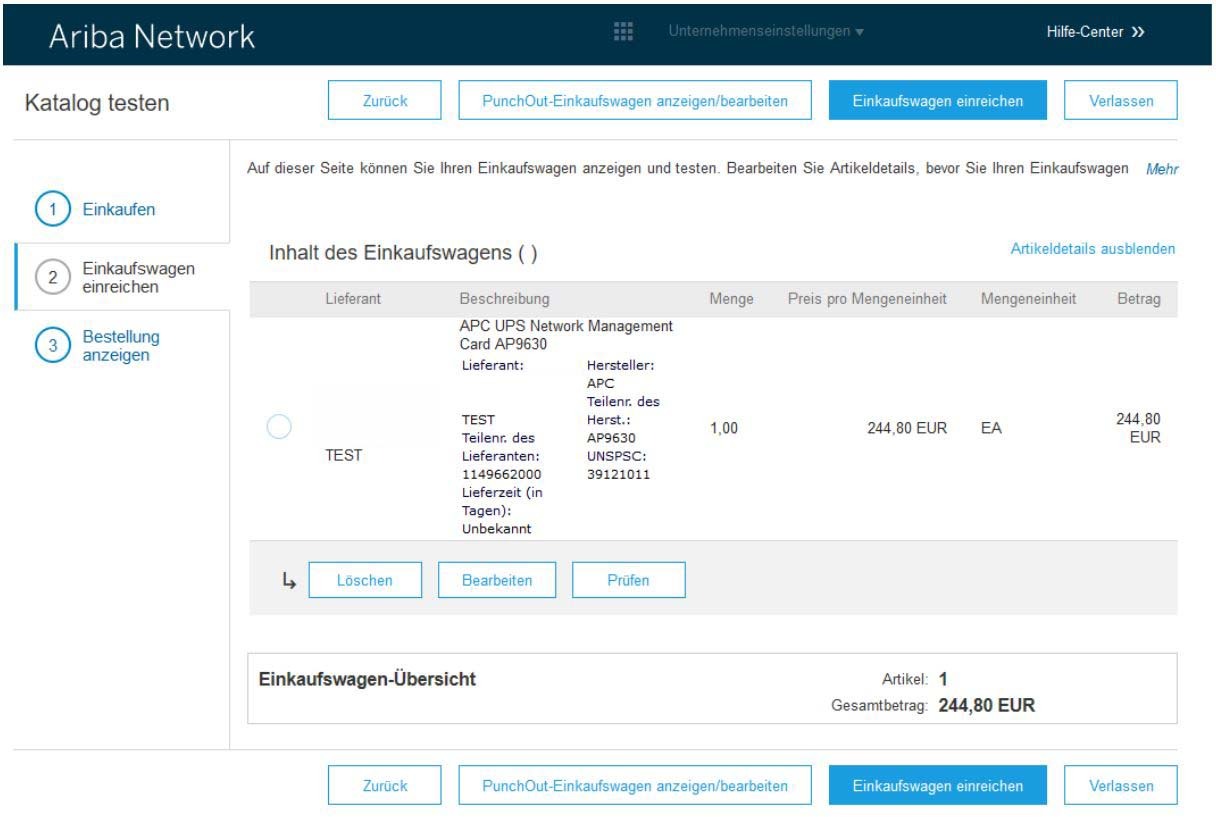Click top Einkaufswagen einreichen button
Screen dimensions: 1216x817
coord(937,101)
